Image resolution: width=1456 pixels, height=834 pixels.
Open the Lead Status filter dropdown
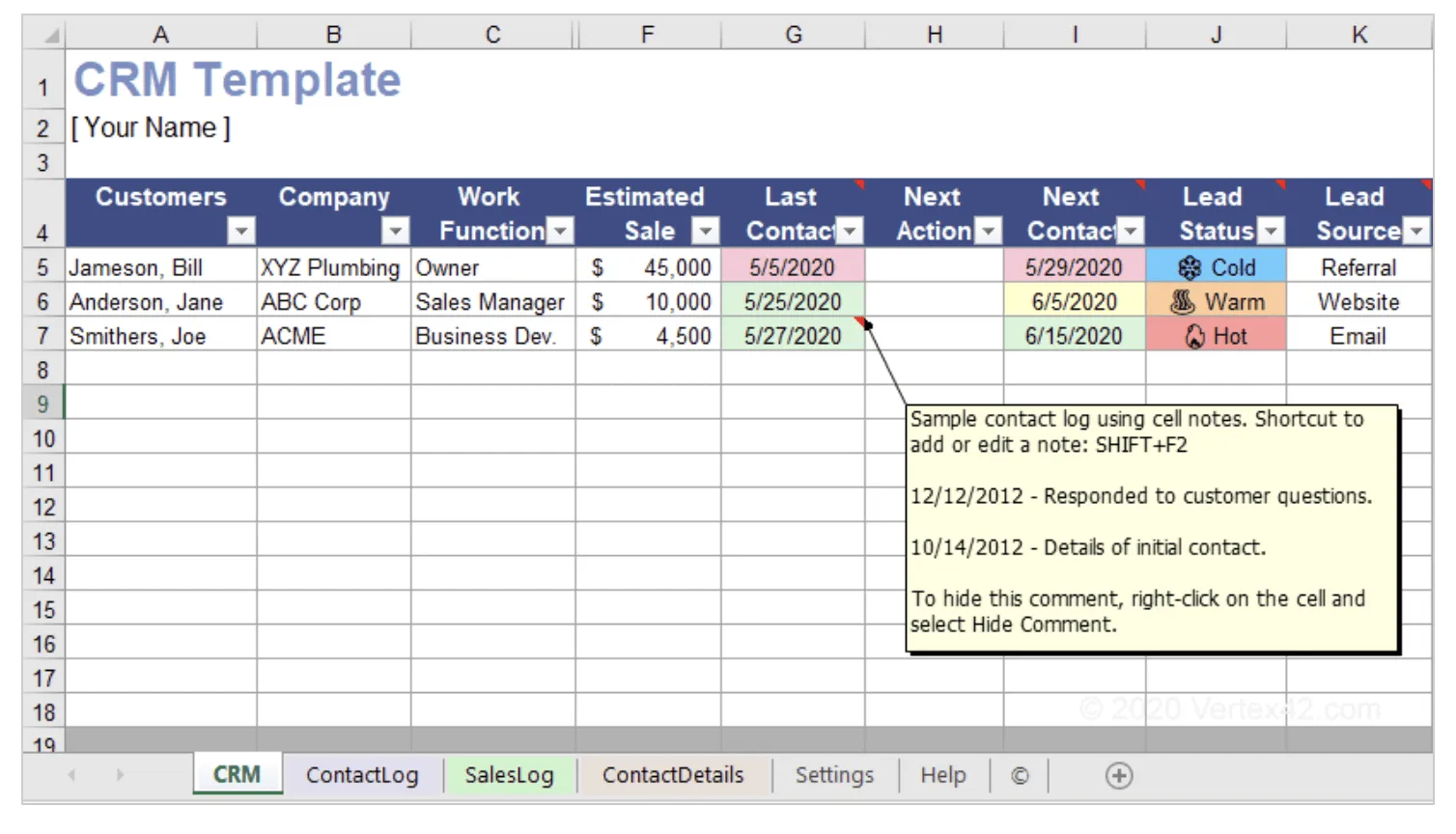click(x=1272, y=231)
